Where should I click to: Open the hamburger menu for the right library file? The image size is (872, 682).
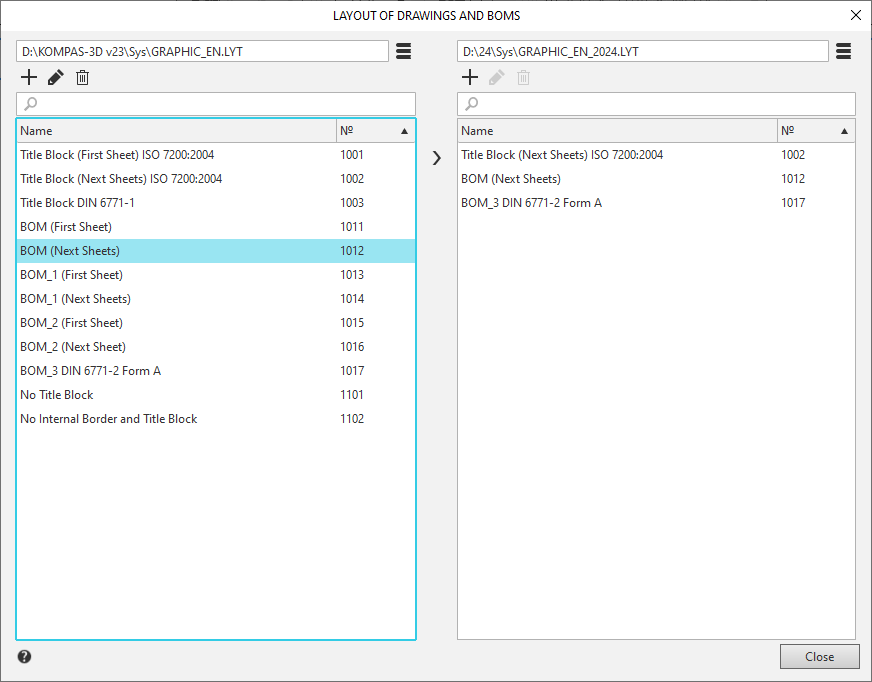click(843, 52)
